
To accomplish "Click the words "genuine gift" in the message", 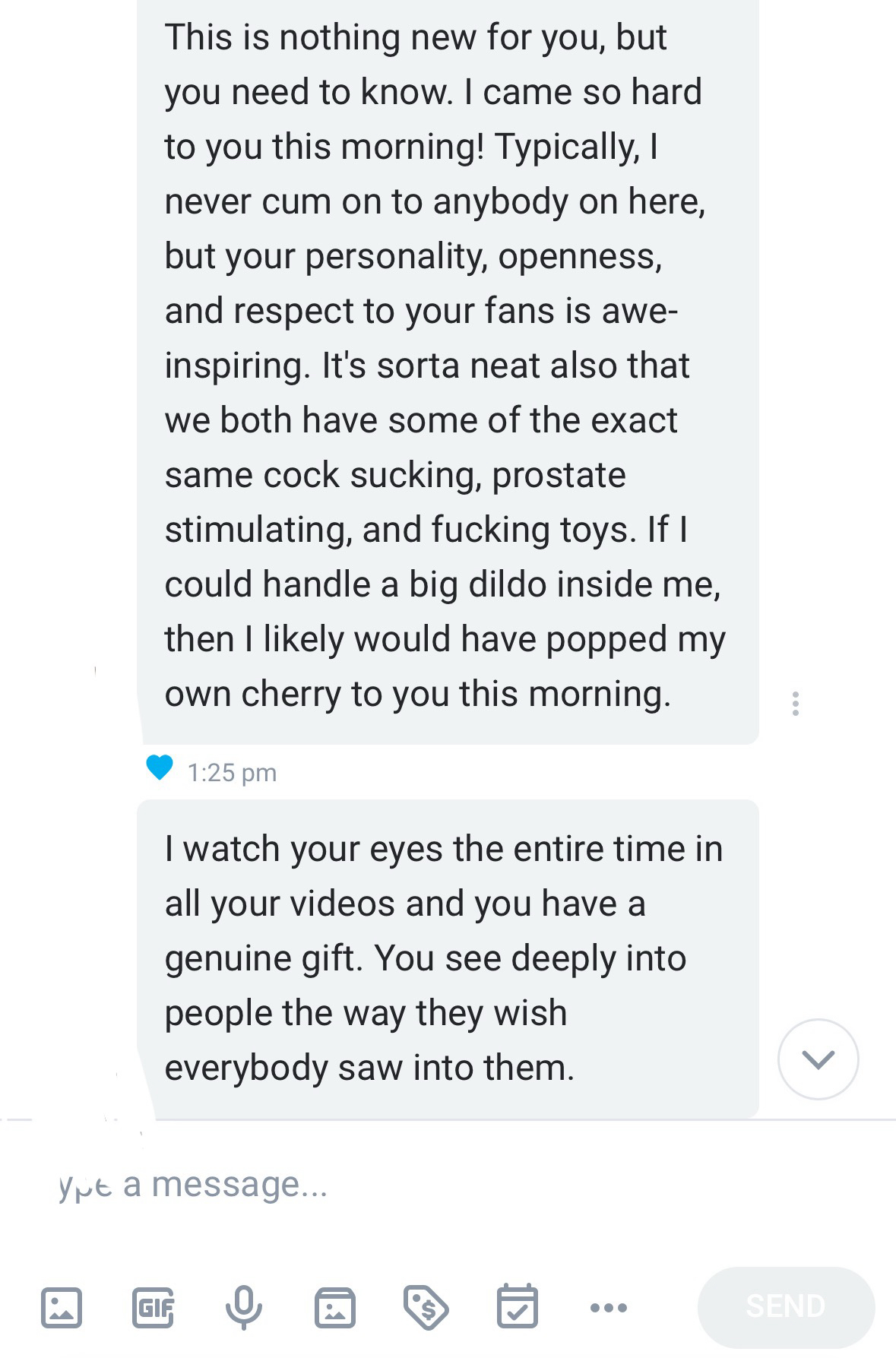I will pyautogui.click(x=263, y=958).
